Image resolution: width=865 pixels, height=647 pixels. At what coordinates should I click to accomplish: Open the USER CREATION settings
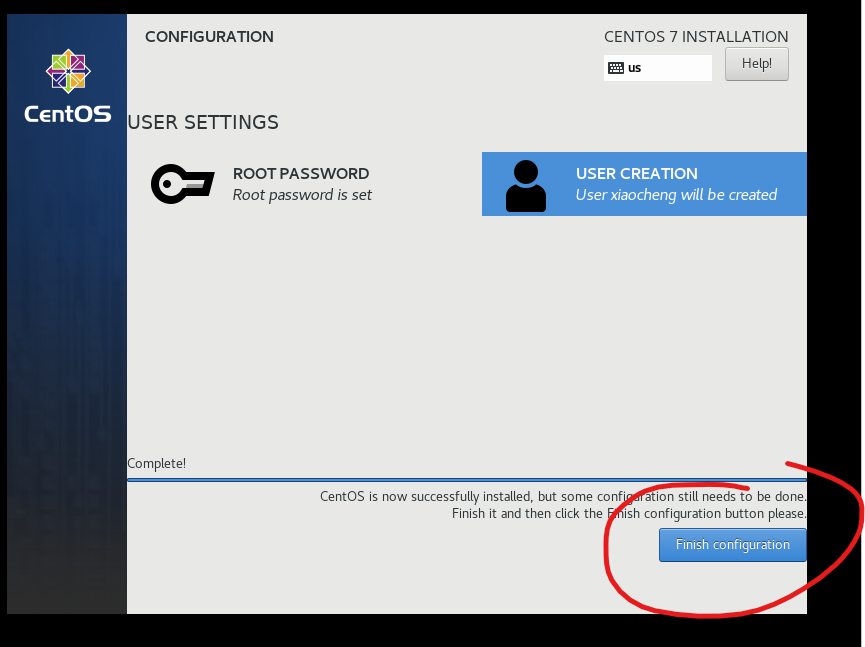(644, 184)
